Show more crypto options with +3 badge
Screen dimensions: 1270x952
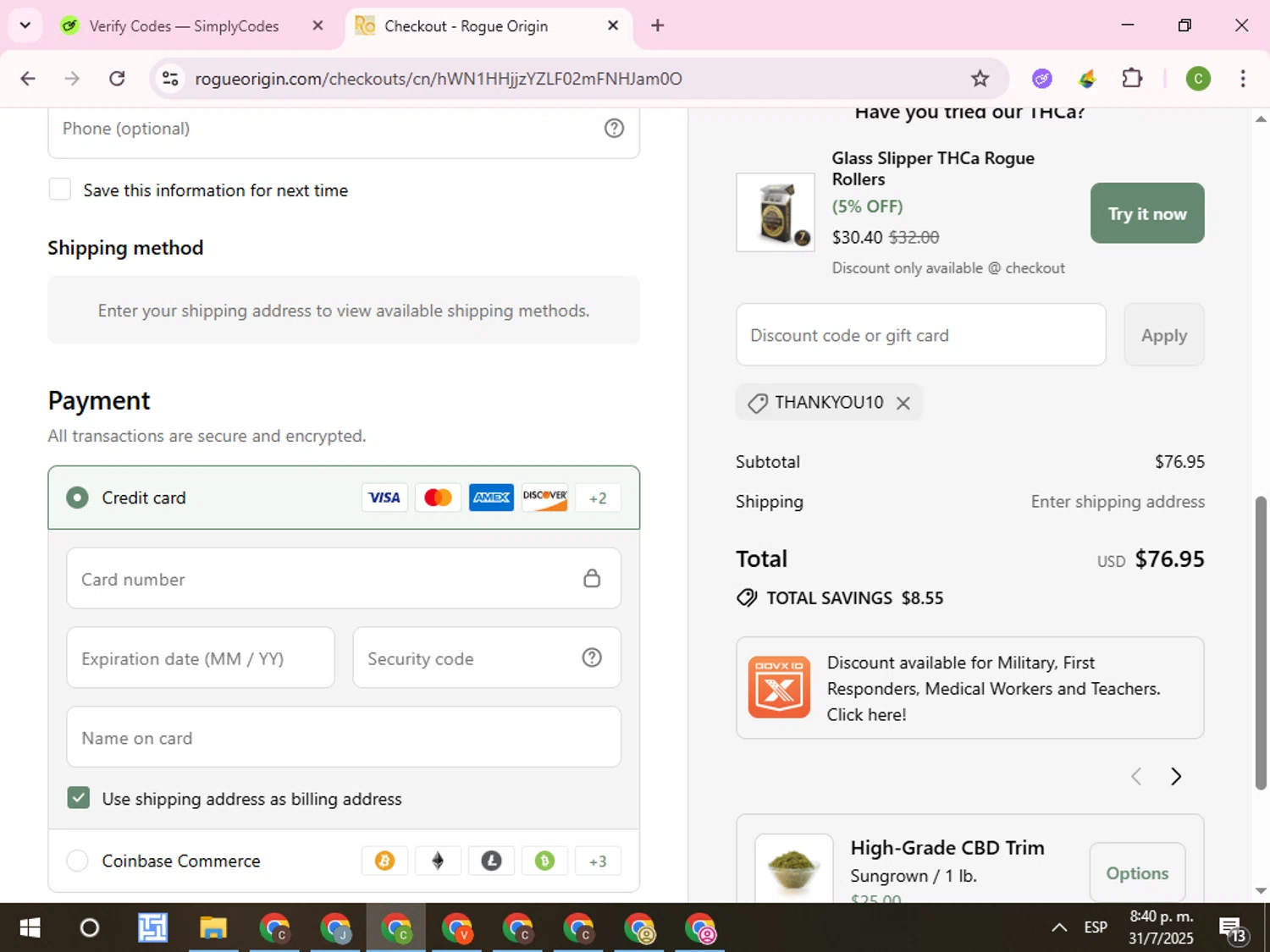(598, 861)
